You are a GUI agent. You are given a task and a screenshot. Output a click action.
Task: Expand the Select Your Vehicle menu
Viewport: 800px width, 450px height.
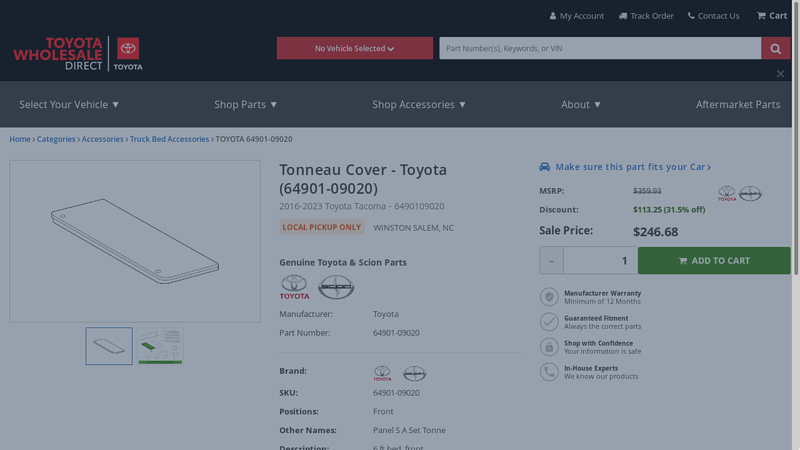pos(69,104)
